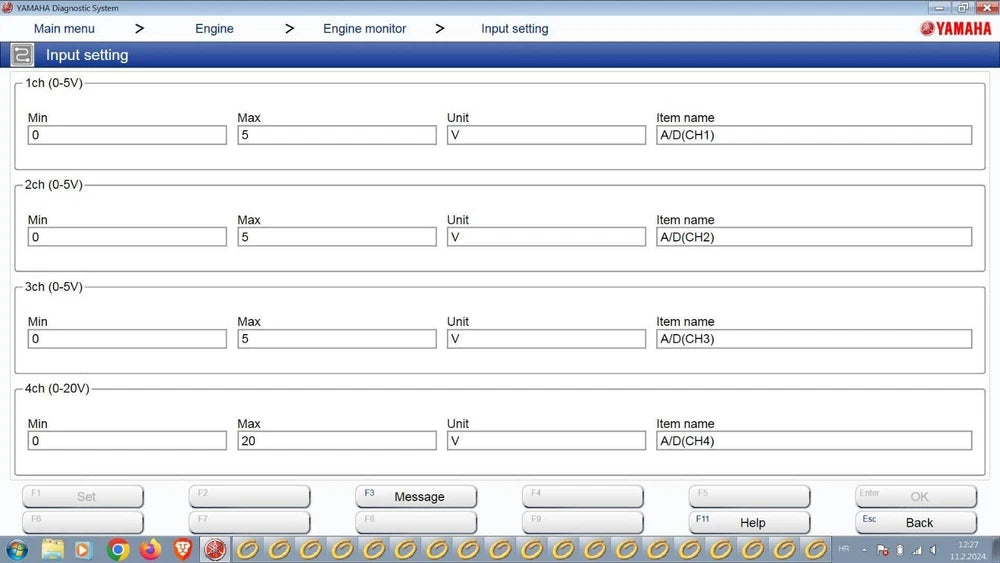Edit Item name A/D(CH3) field
The width and height of the screenshot is (1000, 563).
tap(814, 339)
